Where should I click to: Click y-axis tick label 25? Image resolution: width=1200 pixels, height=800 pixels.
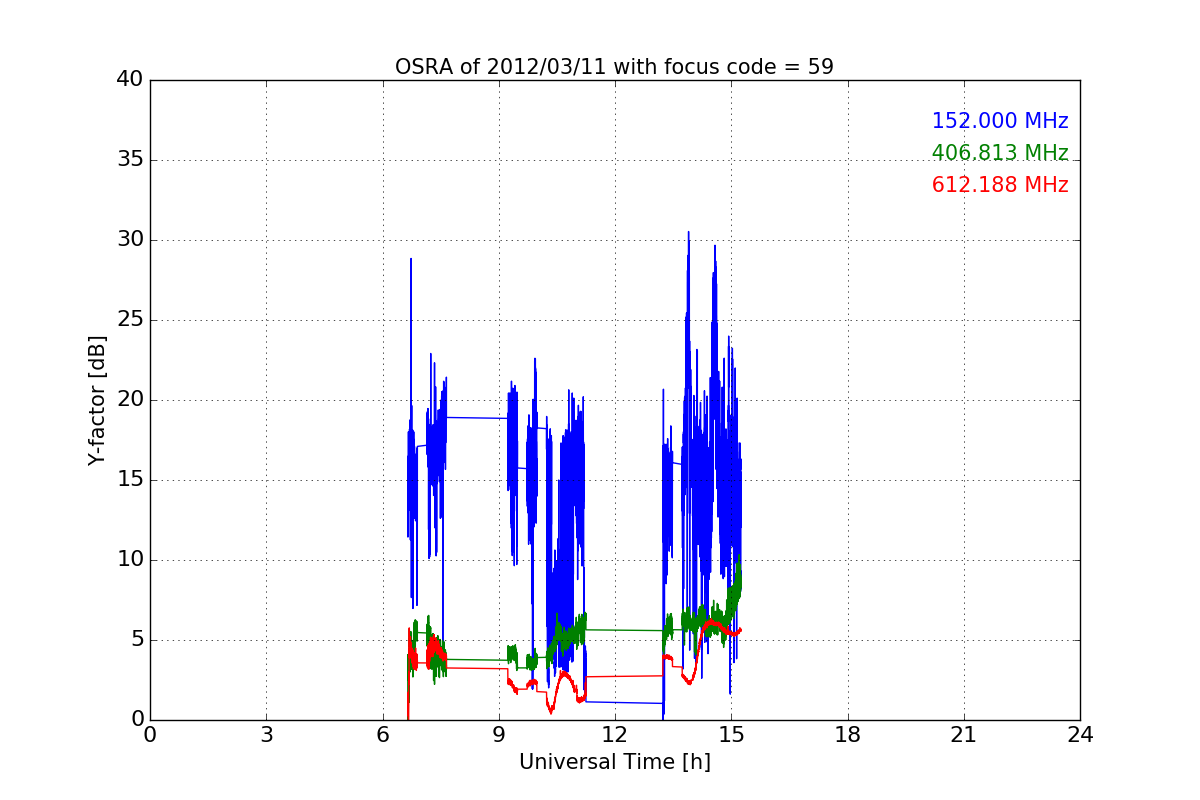click(x=130, y=320)
